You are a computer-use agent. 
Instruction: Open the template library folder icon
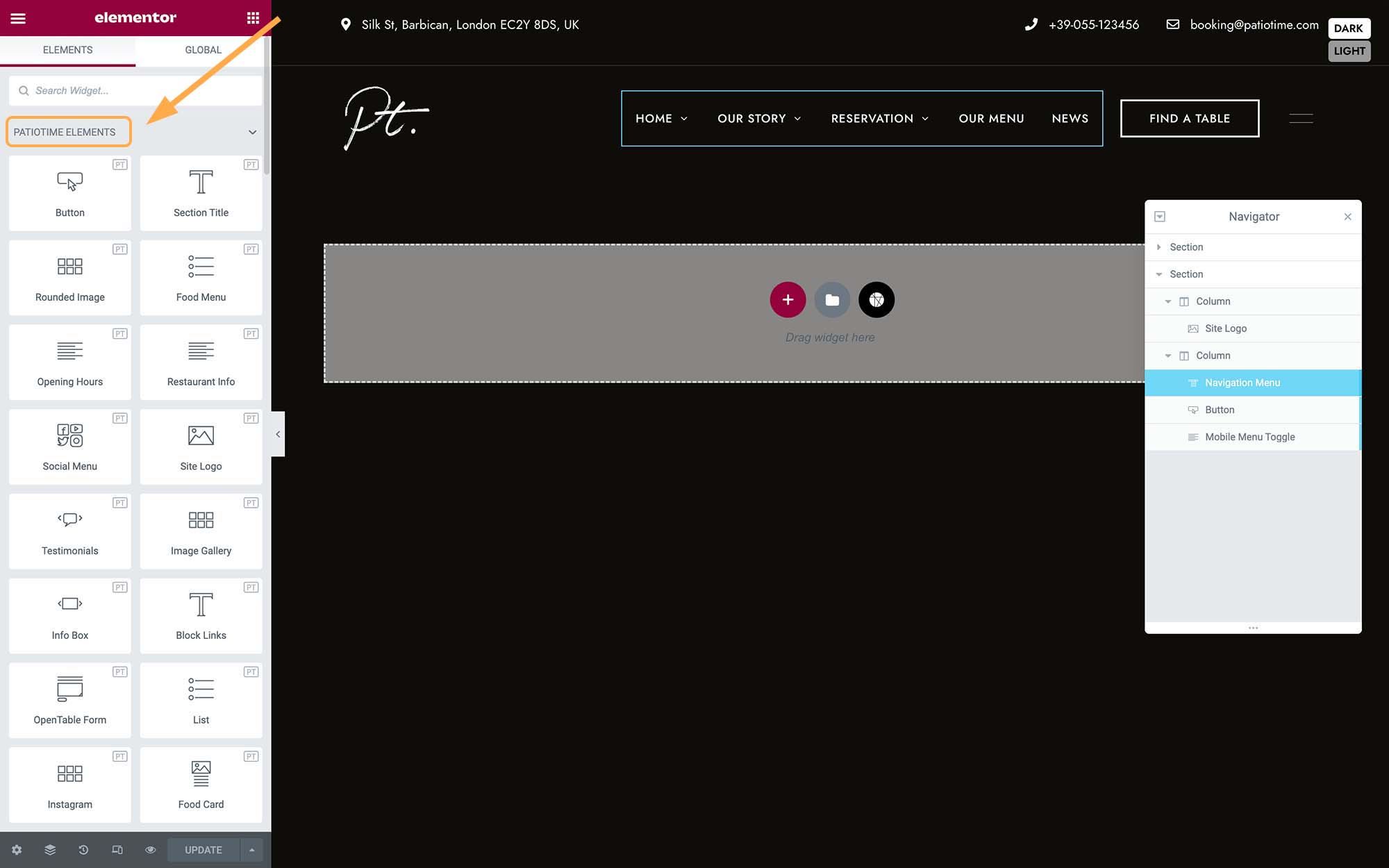832,299
